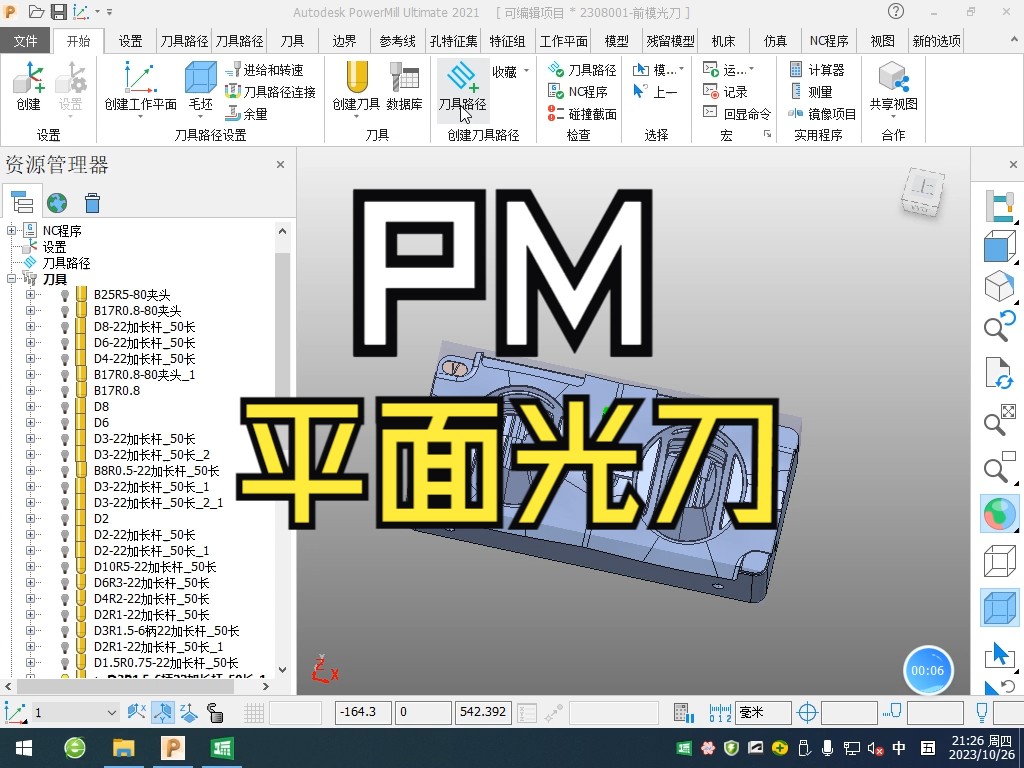Open the 模... select dropdown
The height and width of the screenshot is (768, 1024).
click(659, 70)
